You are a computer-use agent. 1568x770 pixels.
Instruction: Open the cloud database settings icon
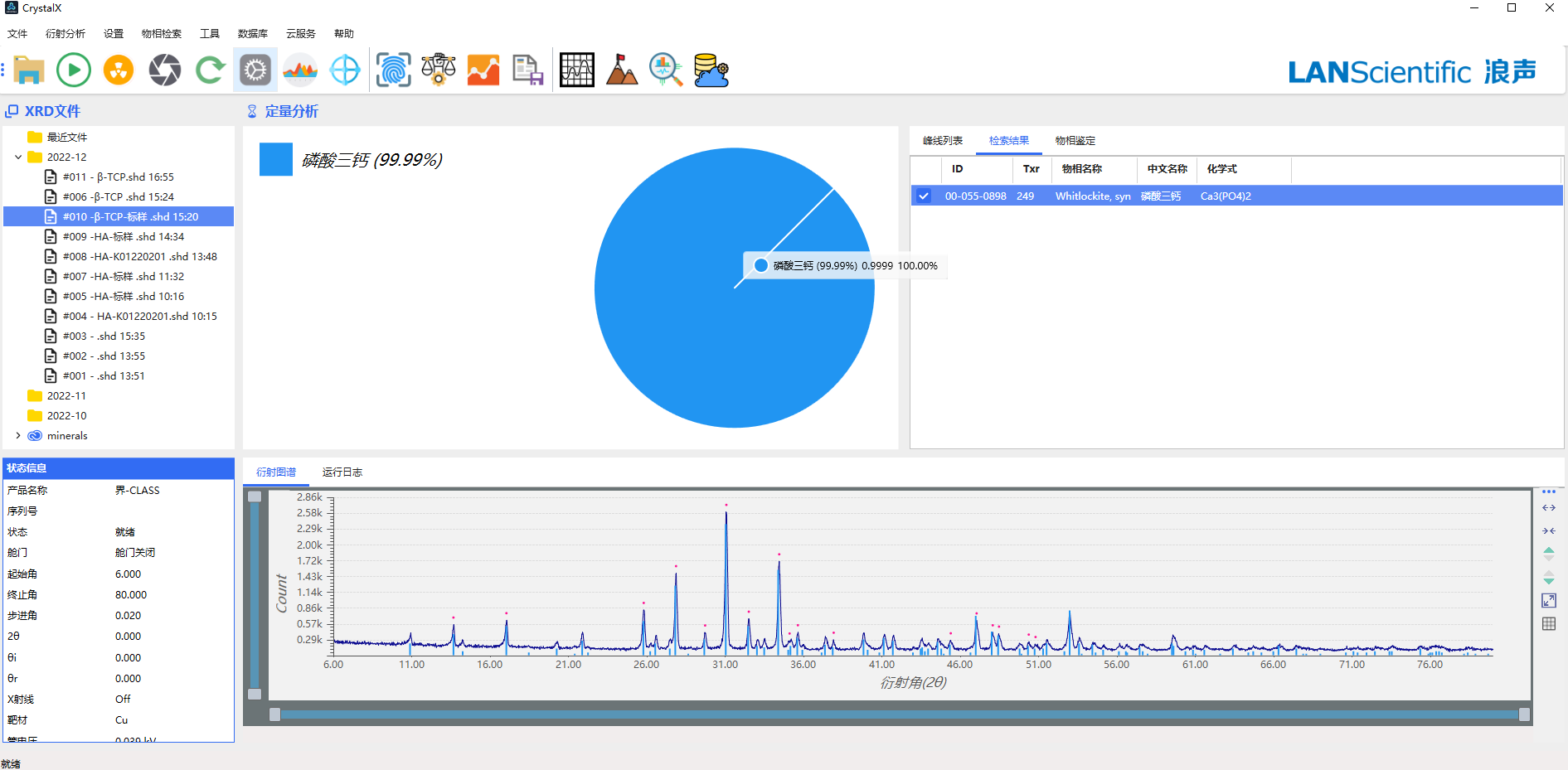pos(711,70)
